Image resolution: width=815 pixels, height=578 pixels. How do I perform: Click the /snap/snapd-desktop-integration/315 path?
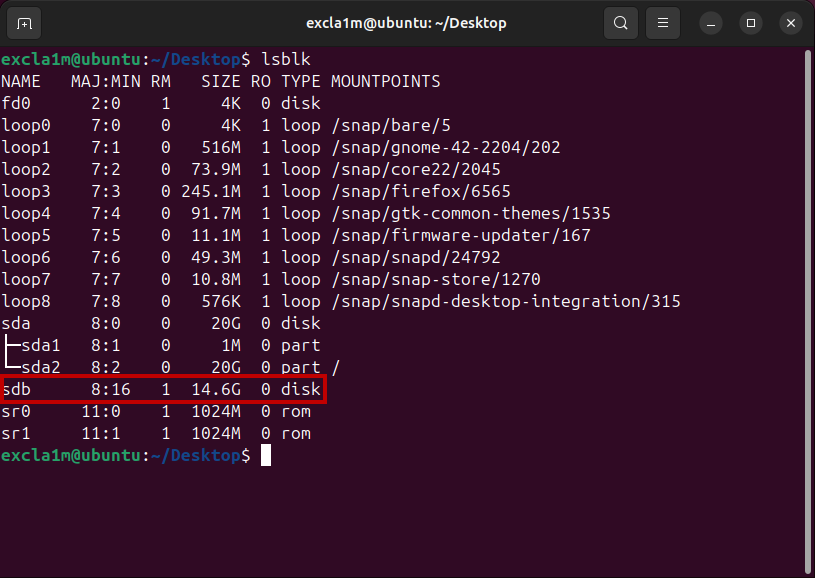click(x=506, y=301)
